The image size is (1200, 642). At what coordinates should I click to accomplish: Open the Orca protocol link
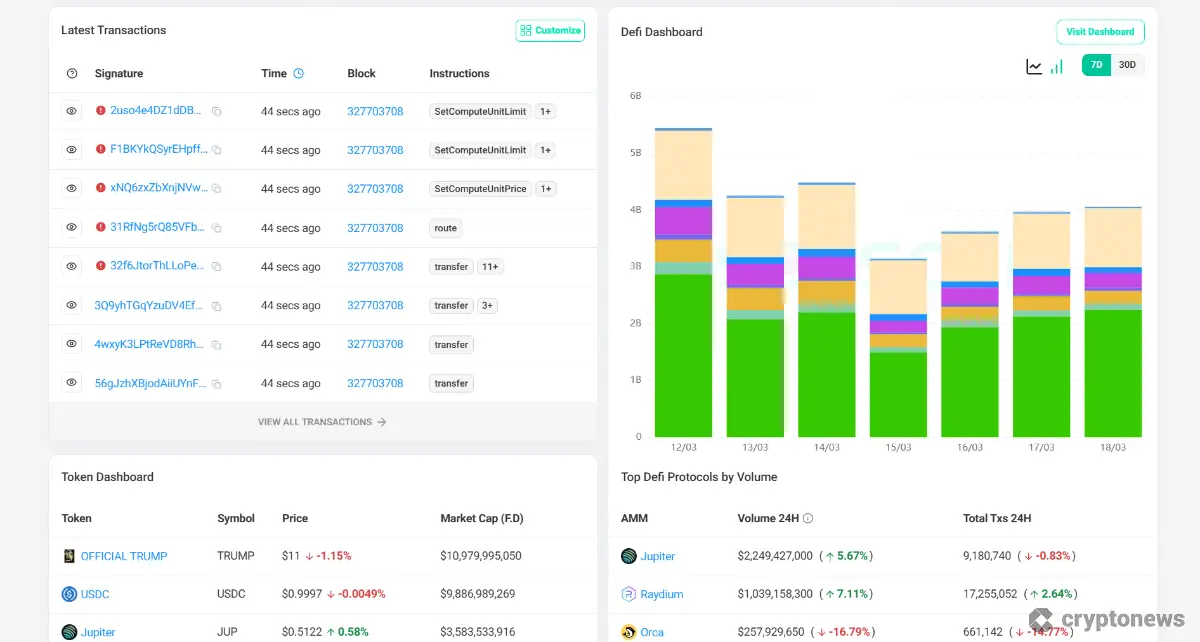click(x=652, y=632)
